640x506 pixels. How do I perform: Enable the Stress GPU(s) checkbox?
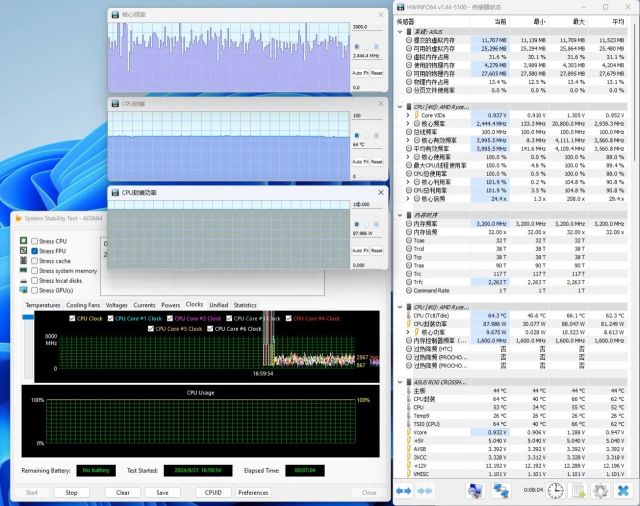pyautogui.click(x=35, y=290)
